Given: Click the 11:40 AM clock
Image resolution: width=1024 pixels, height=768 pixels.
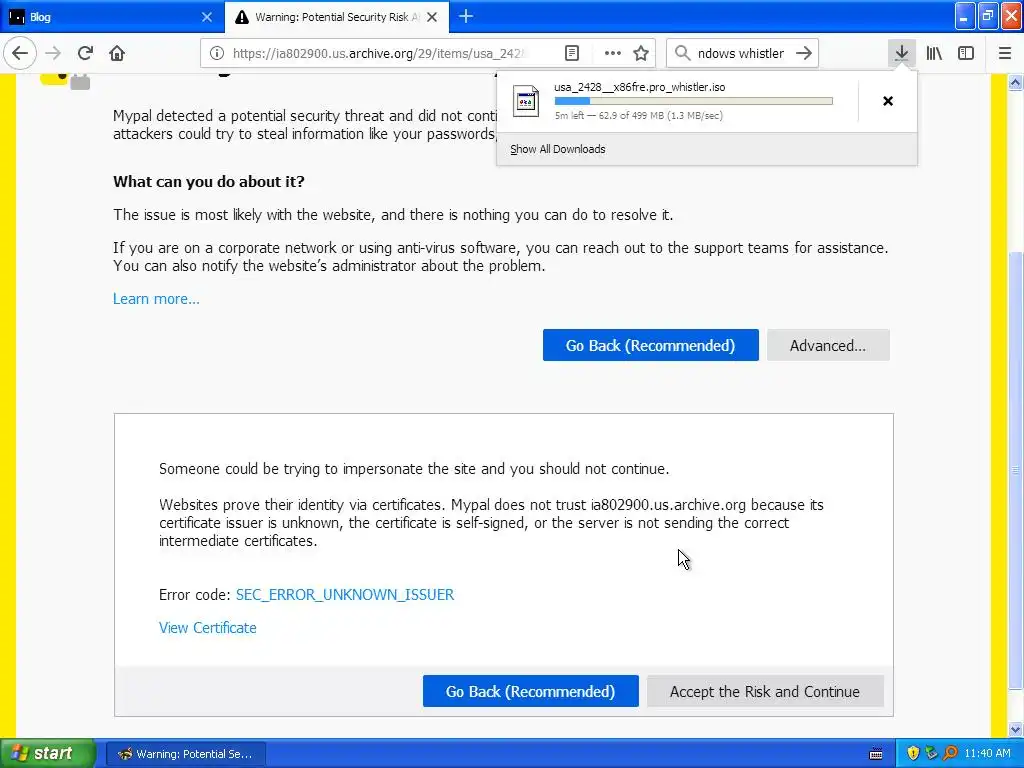Looking at the screenshot, I should pyautogui.click(x=987, y=753).
